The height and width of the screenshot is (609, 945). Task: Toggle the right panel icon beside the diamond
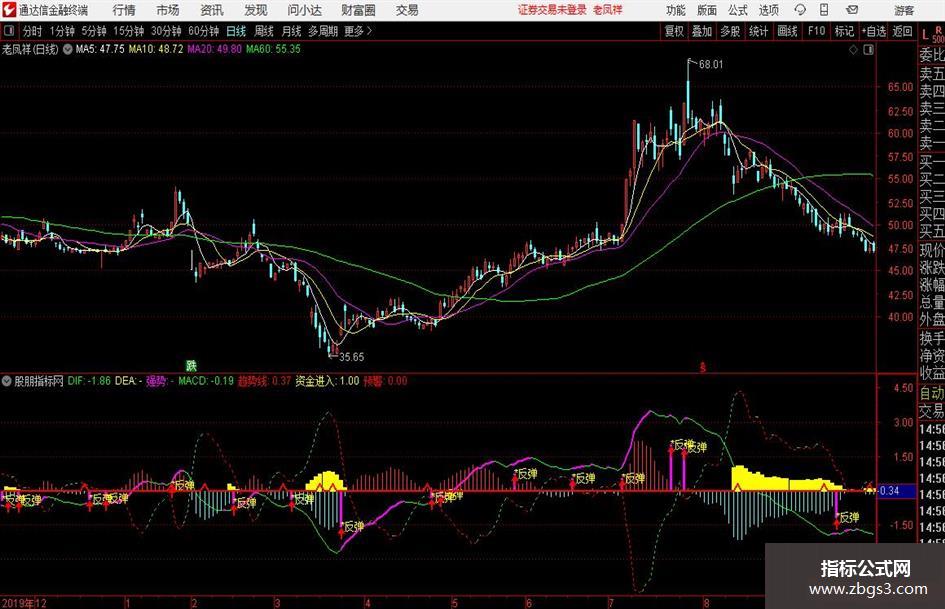pyautogui.click(x=868, y=50)
